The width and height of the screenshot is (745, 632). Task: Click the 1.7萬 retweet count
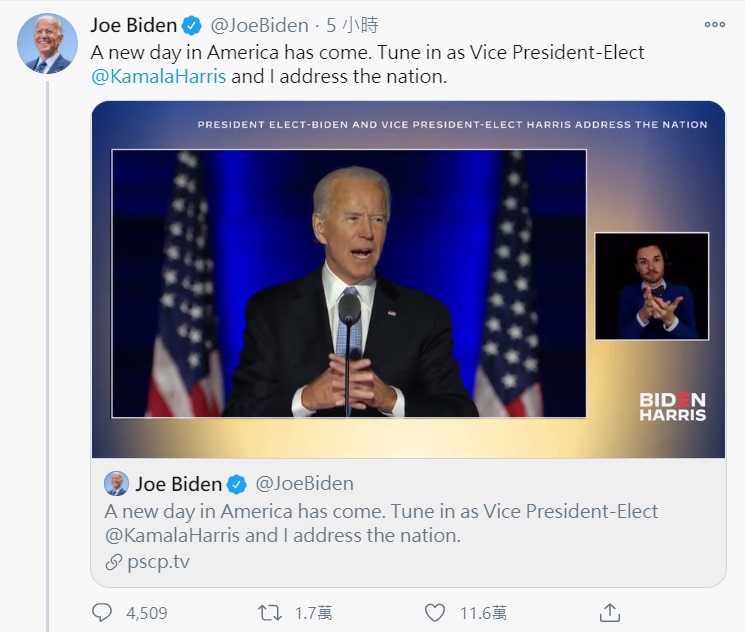click(315, 613)
